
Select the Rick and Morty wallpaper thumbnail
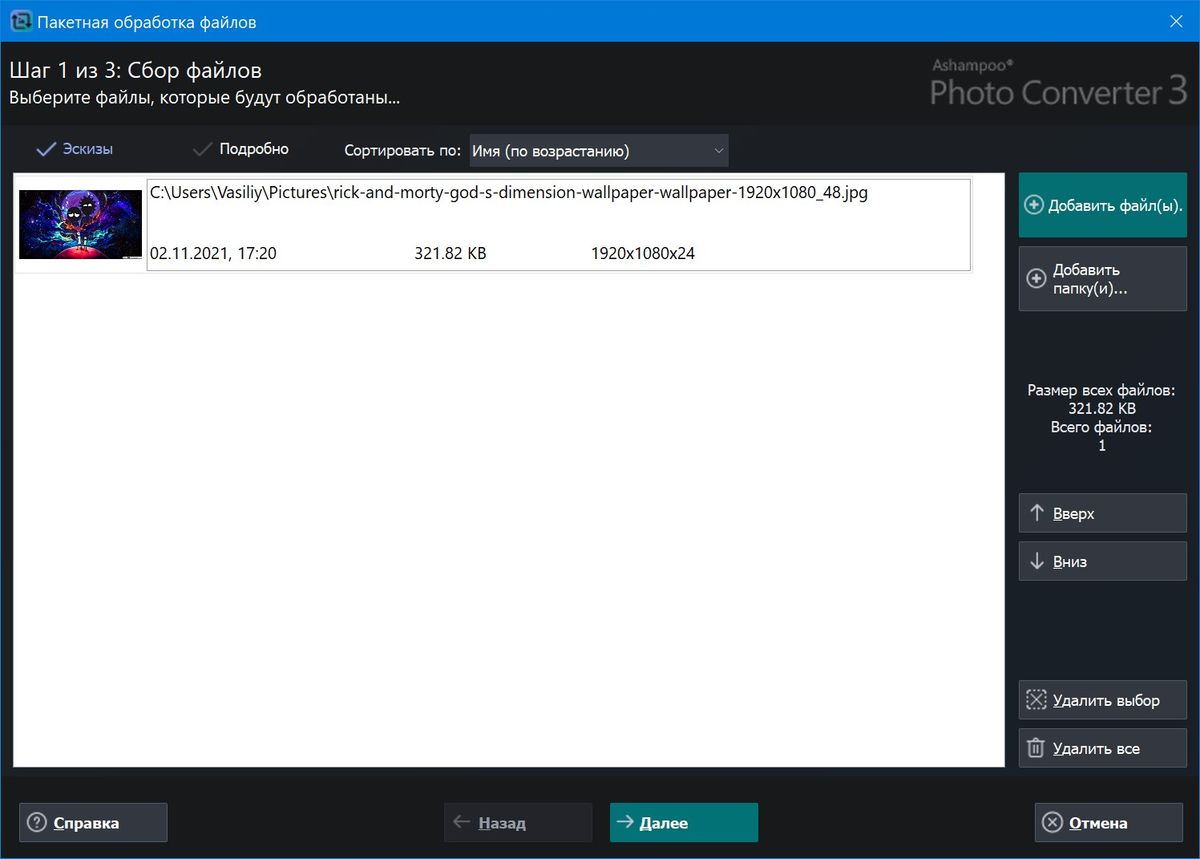[x=80, y=225]
